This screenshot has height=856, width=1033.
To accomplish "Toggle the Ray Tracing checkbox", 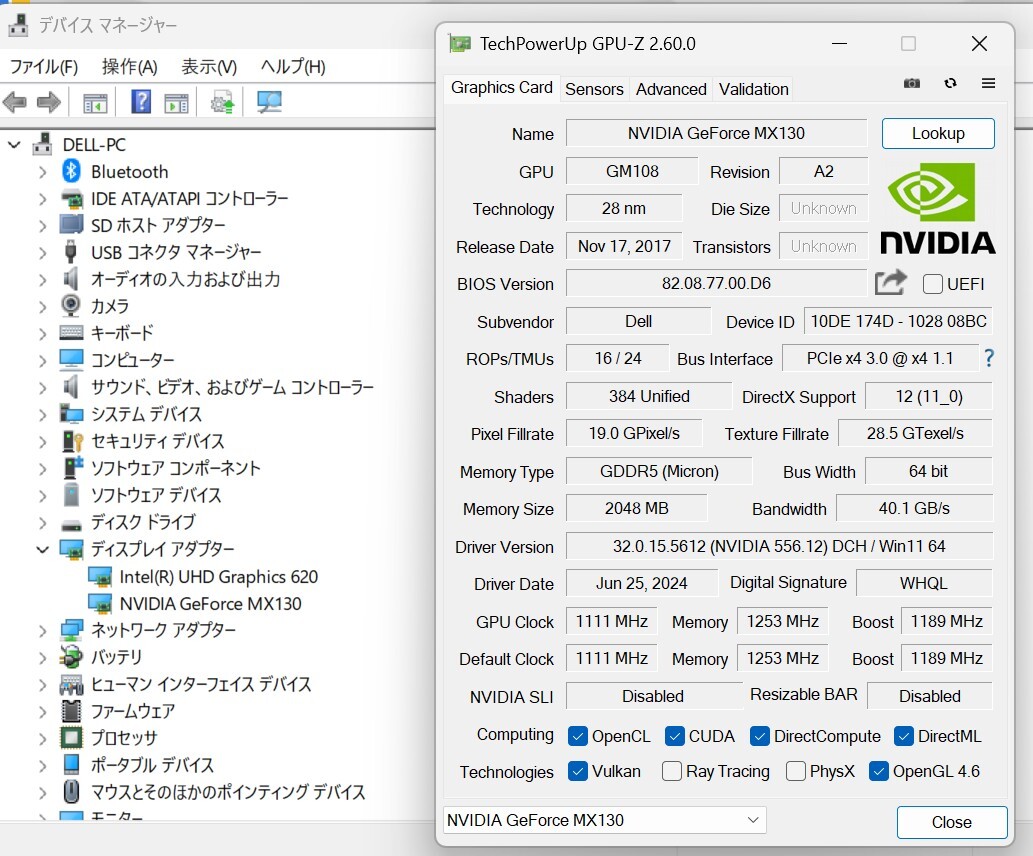I will [x=672, y=771].
